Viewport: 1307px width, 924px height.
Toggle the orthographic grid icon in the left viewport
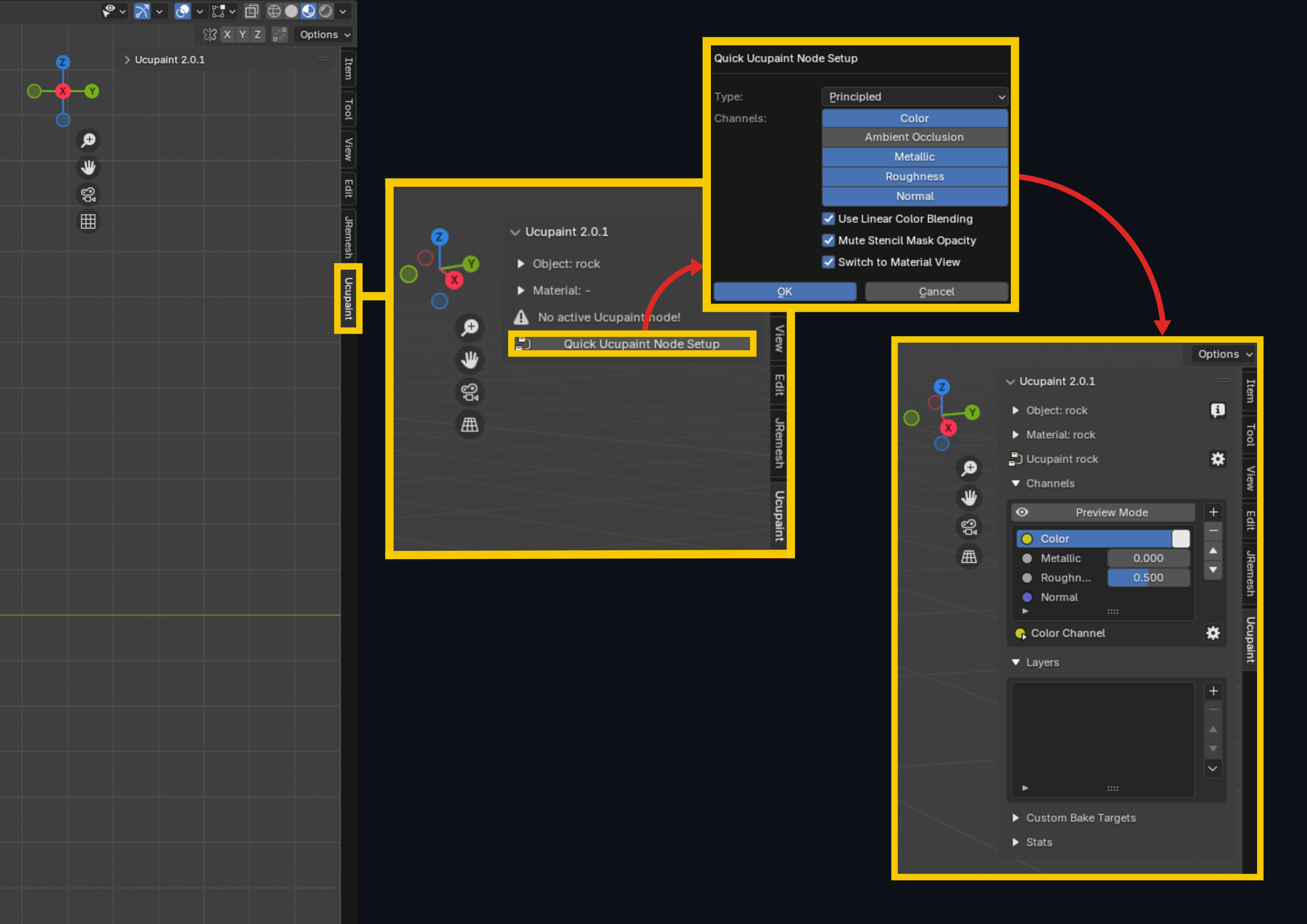pos(88,221)
